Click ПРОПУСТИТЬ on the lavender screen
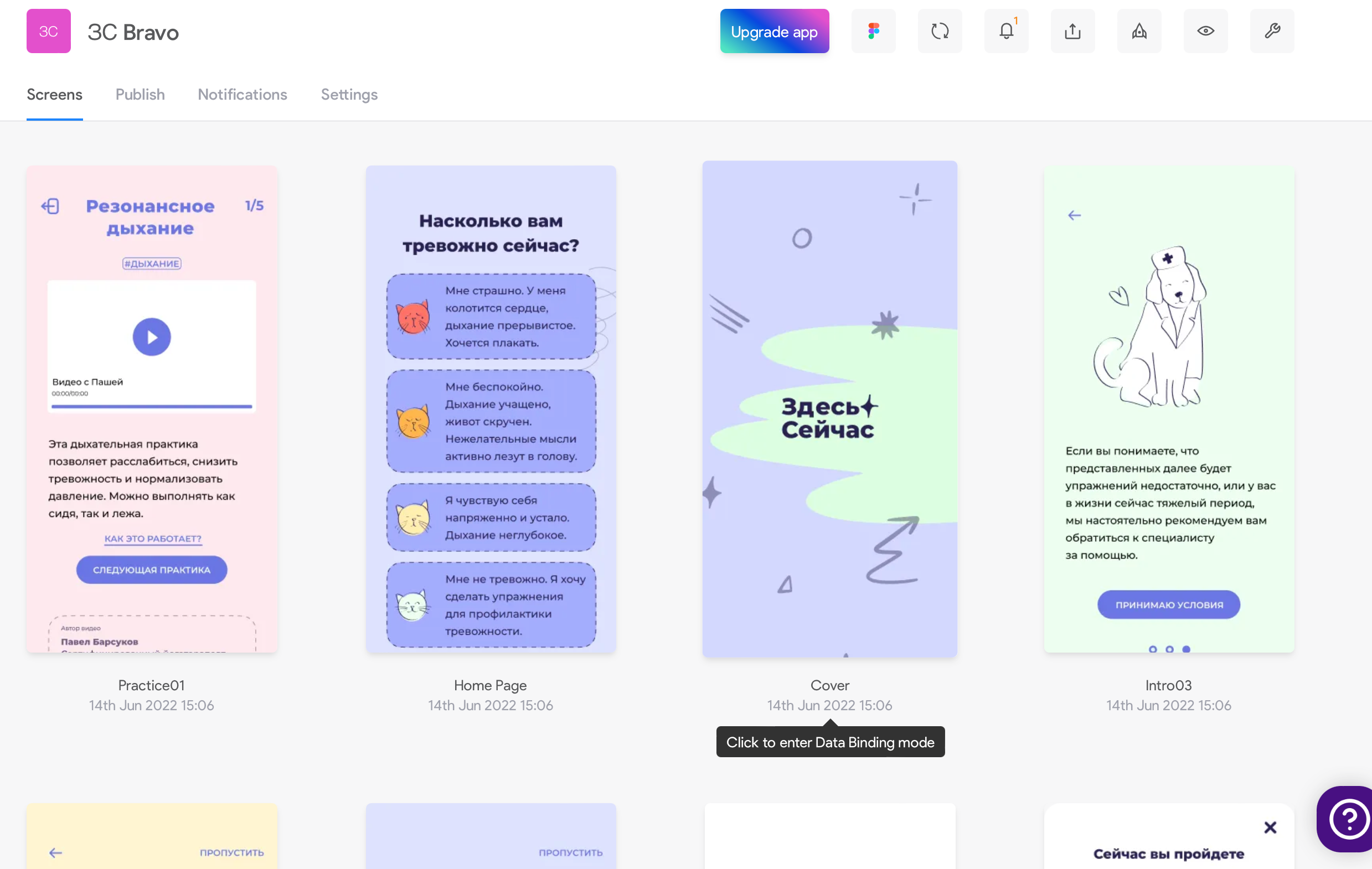This screenshot has width=1372, height=869. (x=570, y=852)
